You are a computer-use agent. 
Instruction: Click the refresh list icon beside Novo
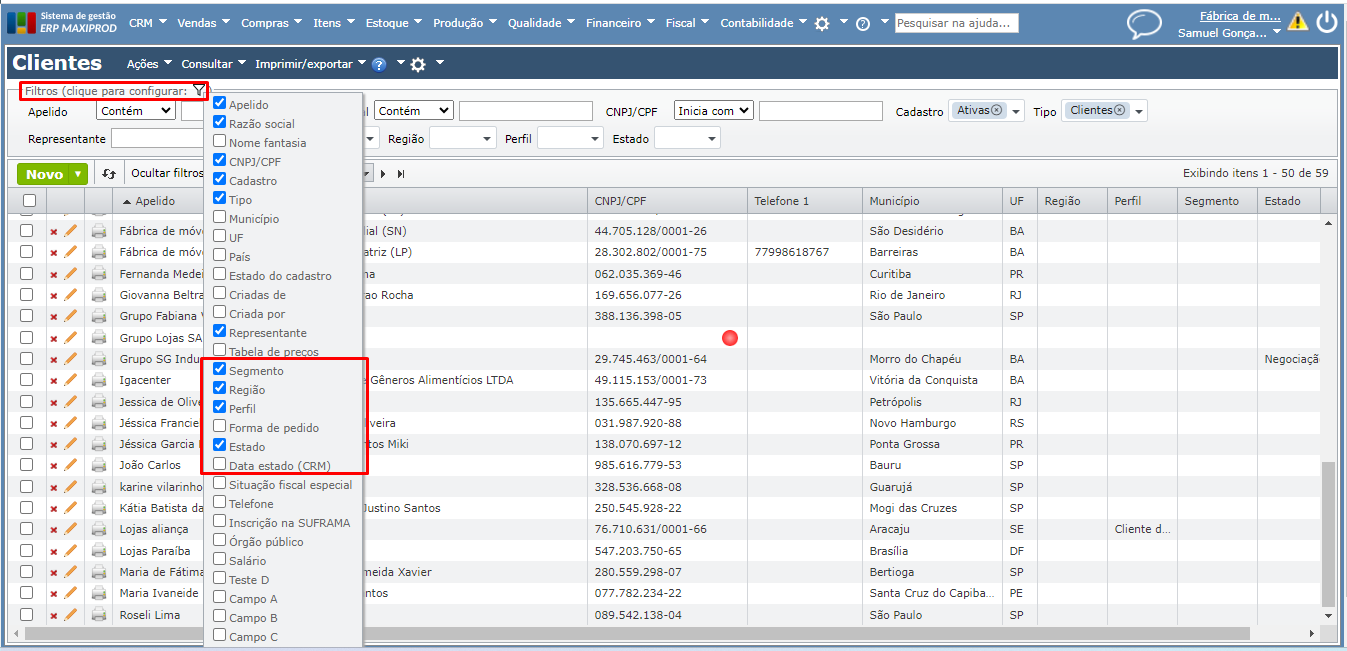(109, 174)
